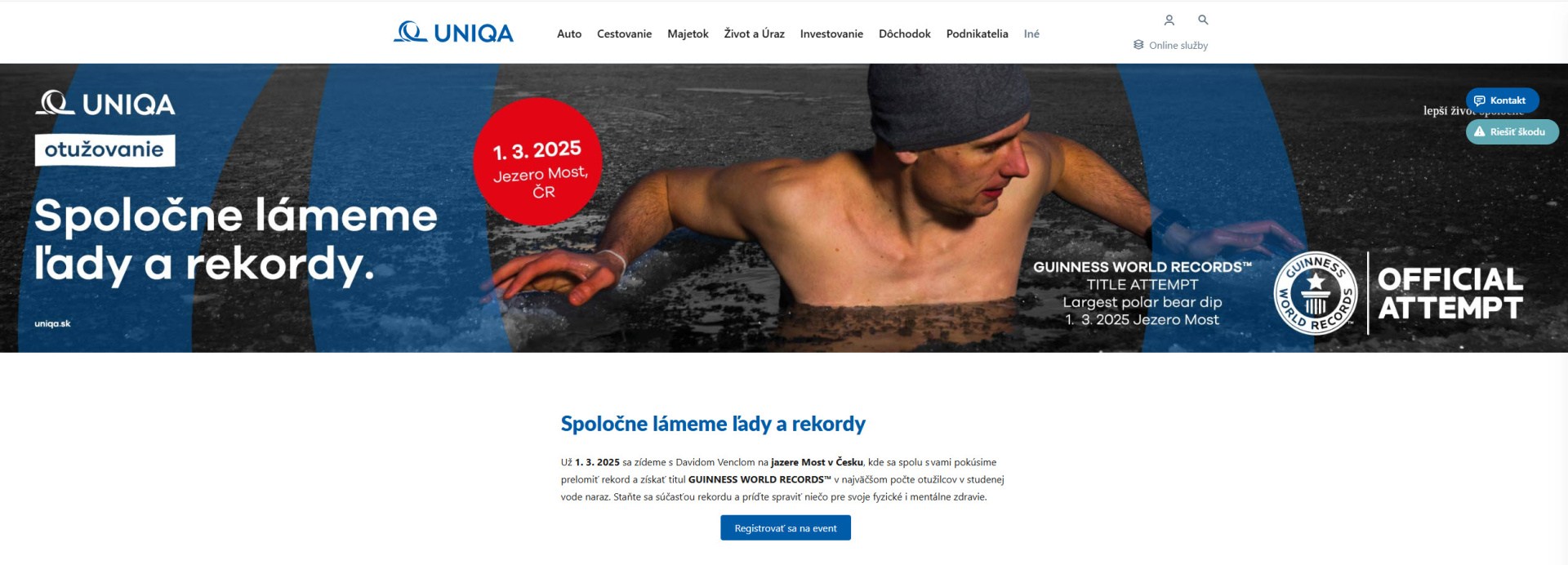Expand the Investovanie menu
The width and height of the screenshot is (1568, 565).
(x=831, y=33)
